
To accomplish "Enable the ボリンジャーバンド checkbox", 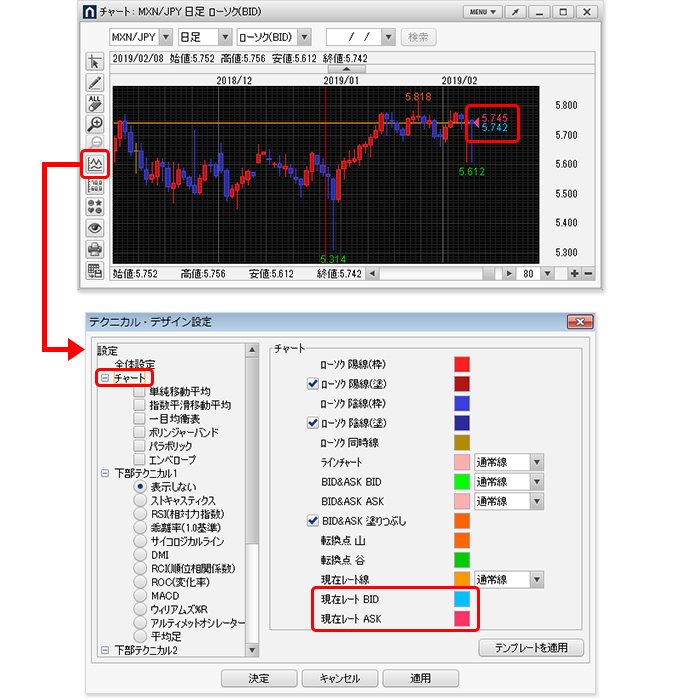I will pyautogui.click(x=139, y=432).
